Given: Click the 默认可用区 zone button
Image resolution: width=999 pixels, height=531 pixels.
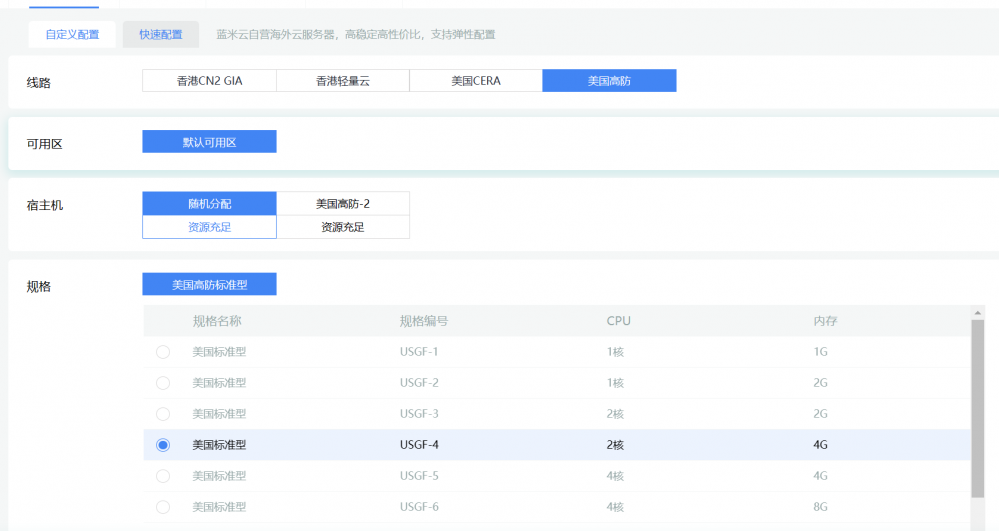Looking at the screenshot, I should coord(209,142).
